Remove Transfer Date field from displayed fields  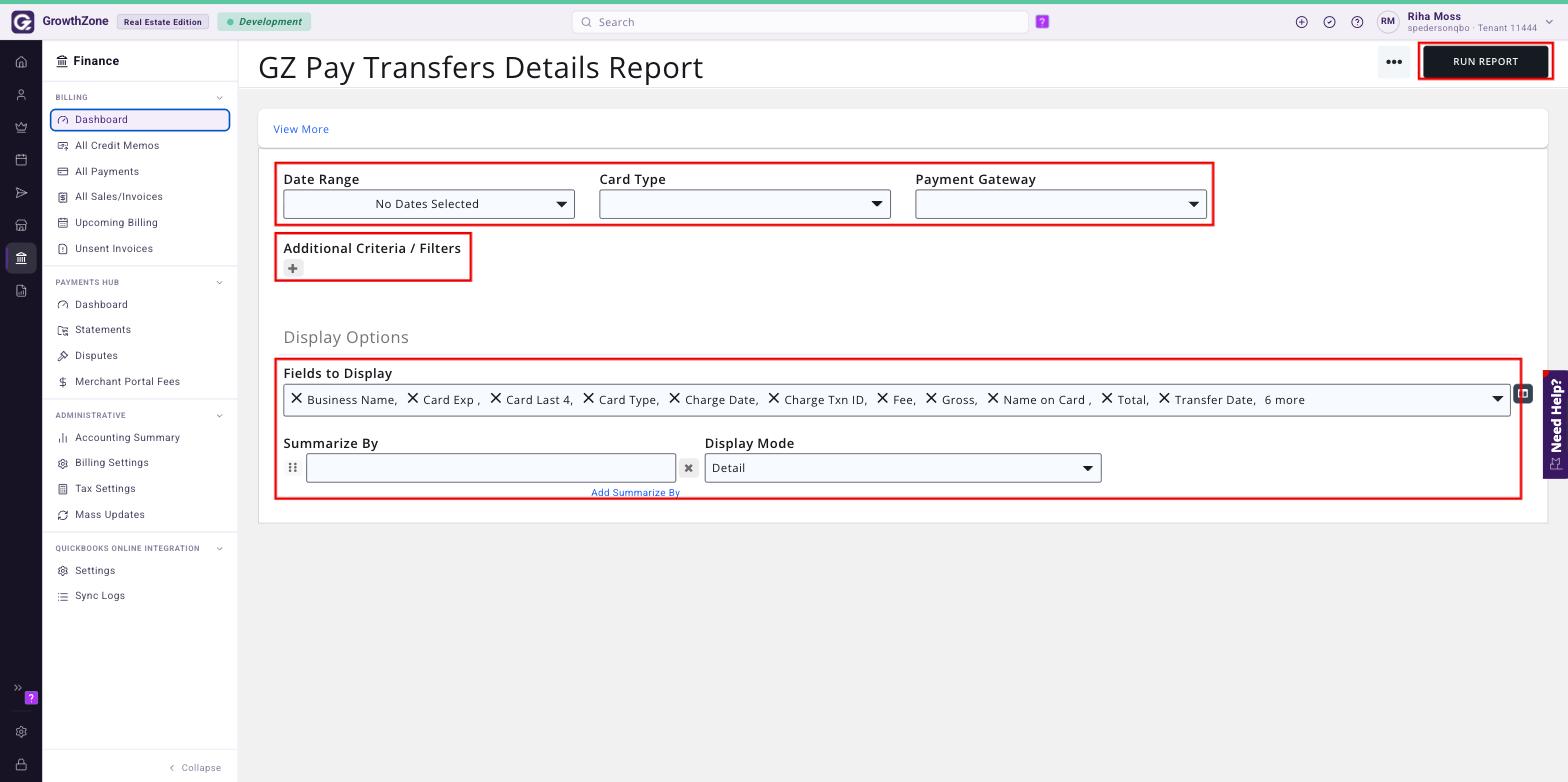[x=1164, y=398]
